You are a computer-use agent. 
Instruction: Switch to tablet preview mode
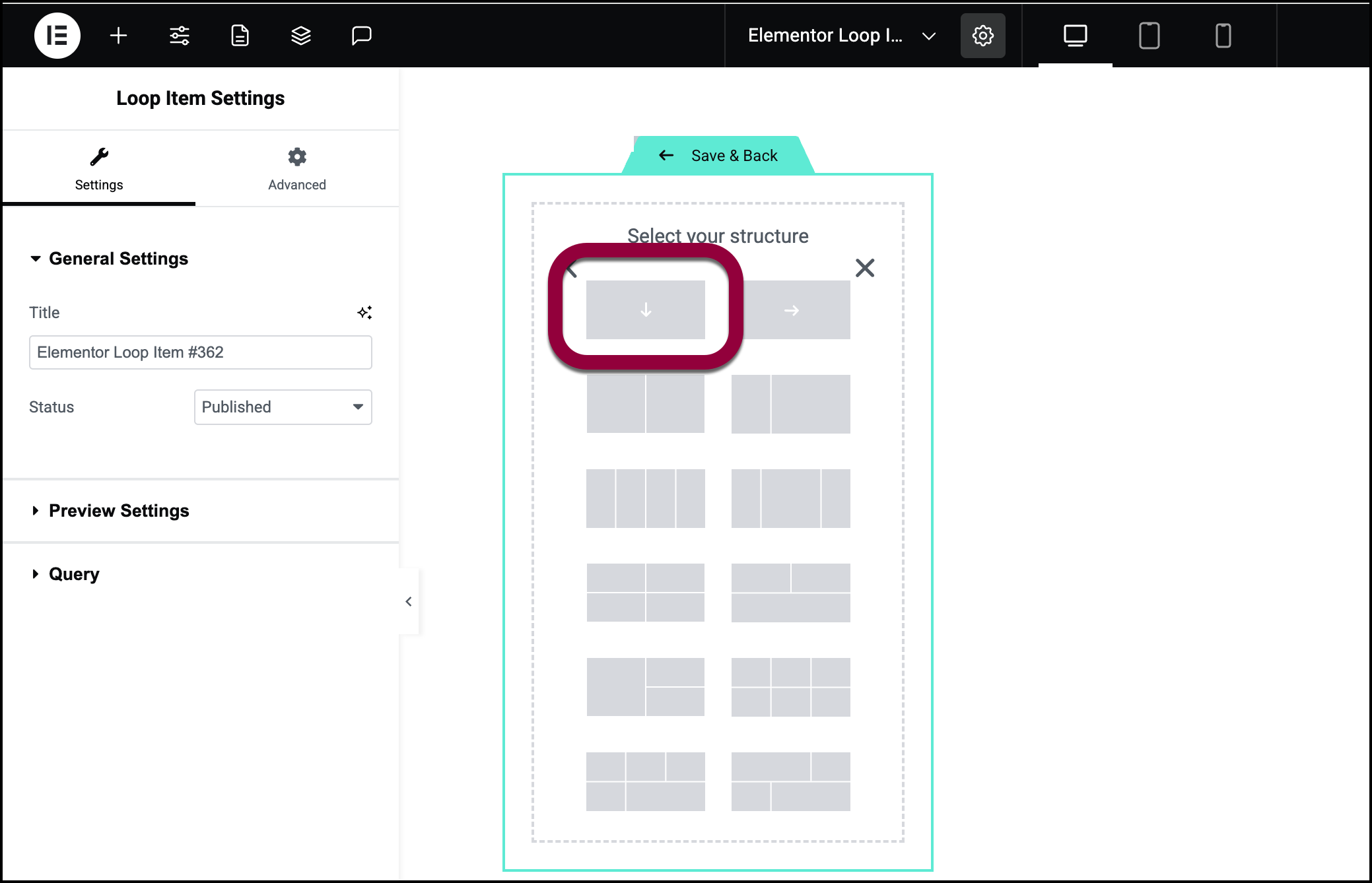click(1149, 36)
